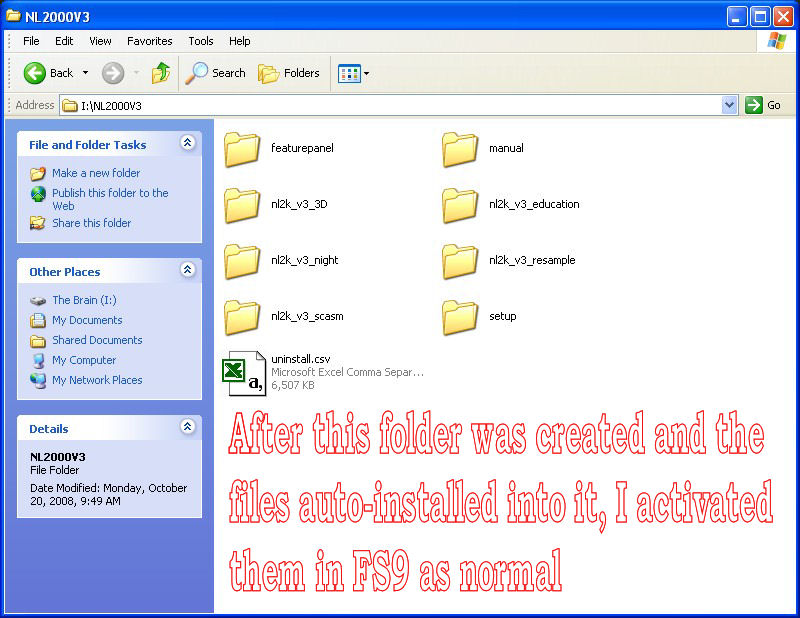Select the nl2k_v3_scasm folder icon

(x=242, y=317)
